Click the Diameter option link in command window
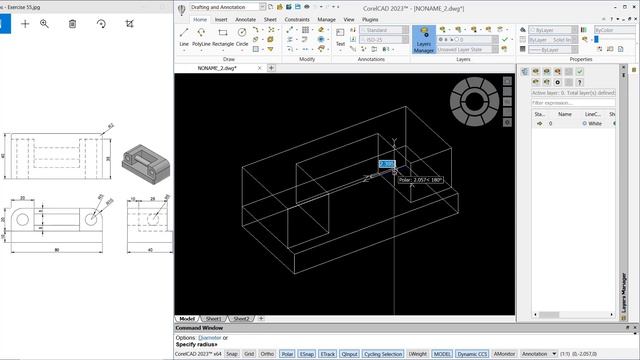640x360 pixels. coord(209,338)
